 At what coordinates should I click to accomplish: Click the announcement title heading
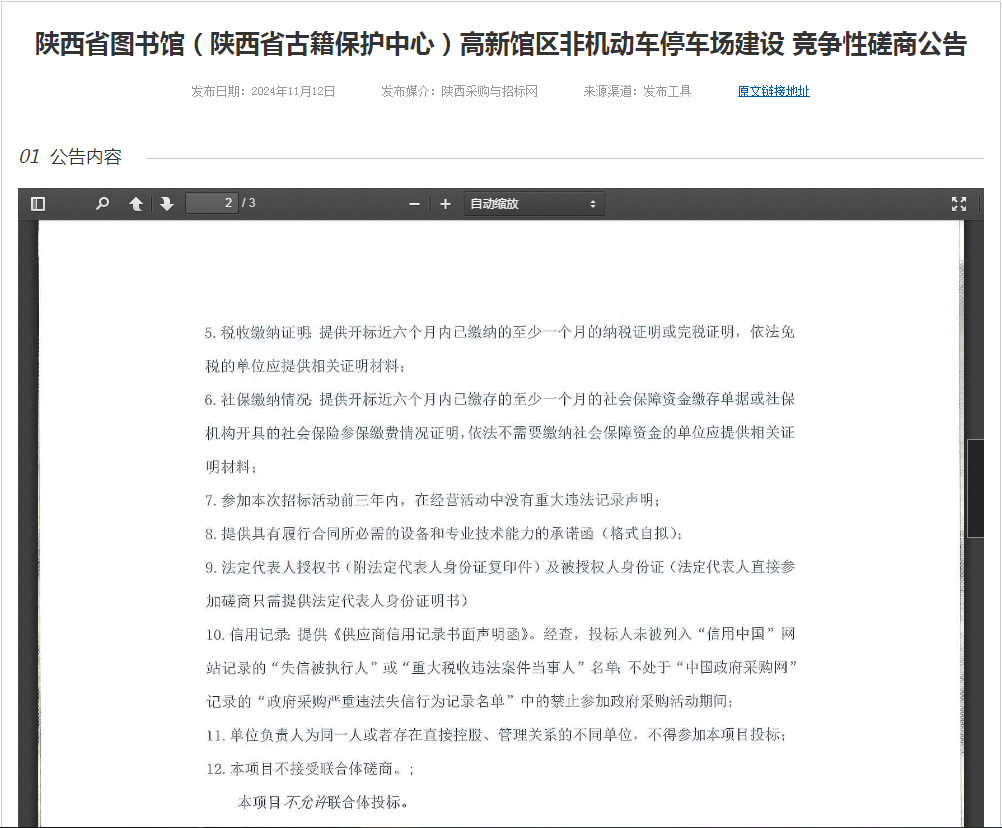pos(501,45)
